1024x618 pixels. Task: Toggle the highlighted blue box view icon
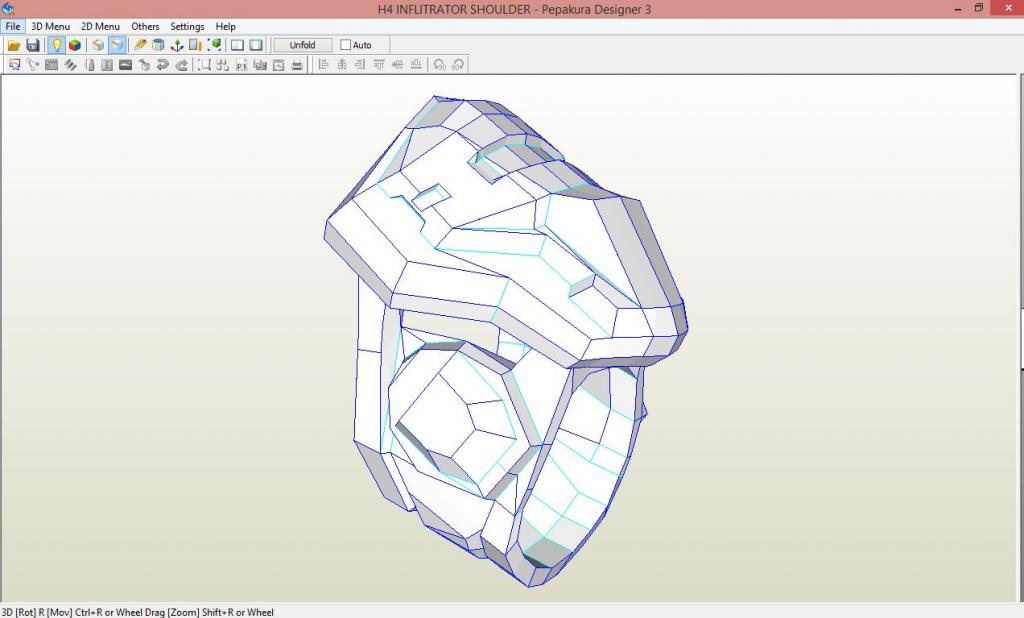[117, 45]
